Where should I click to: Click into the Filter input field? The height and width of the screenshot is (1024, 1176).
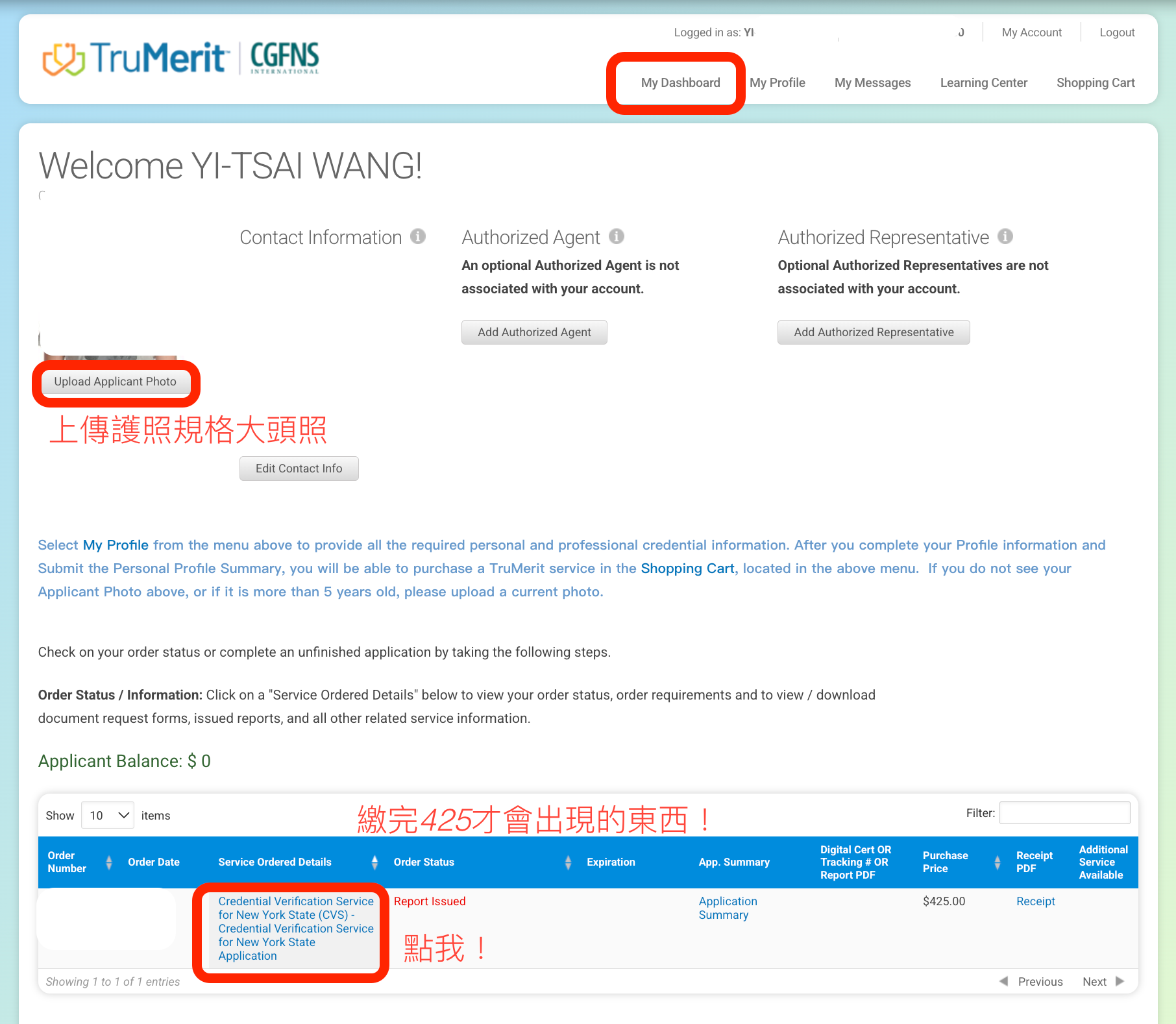(x=1064, y=813)
